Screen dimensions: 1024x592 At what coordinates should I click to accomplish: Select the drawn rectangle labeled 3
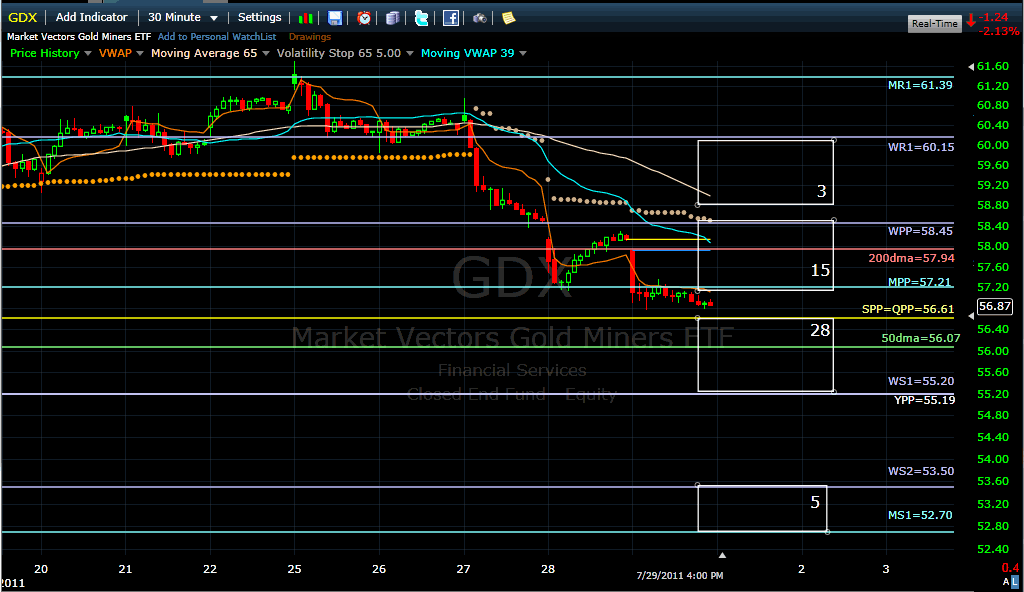click(x=765, y=173)
